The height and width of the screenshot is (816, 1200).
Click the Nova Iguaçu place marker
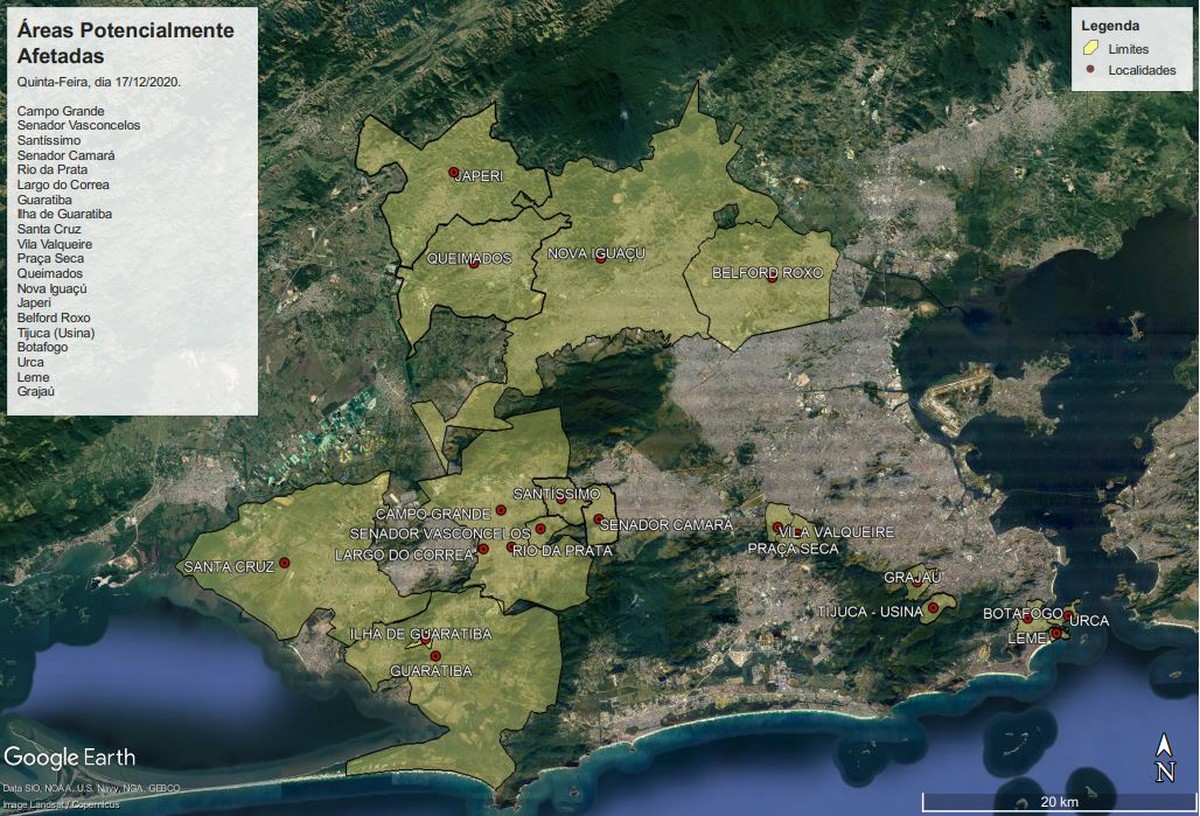pyautogui.click(x=600, y=257)
